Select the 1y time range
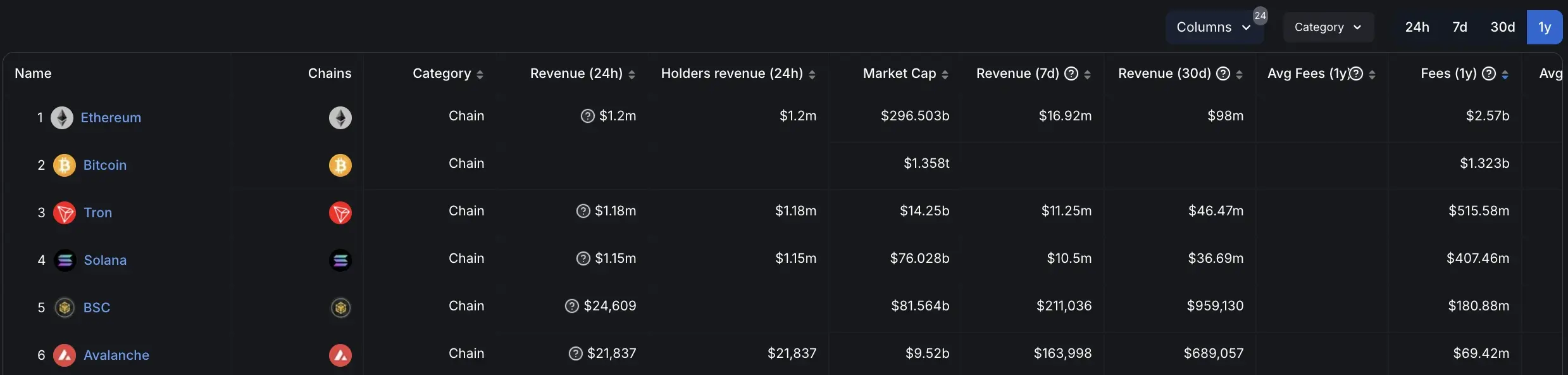This screenshot has width=1568, height=375. point(1545,27)
